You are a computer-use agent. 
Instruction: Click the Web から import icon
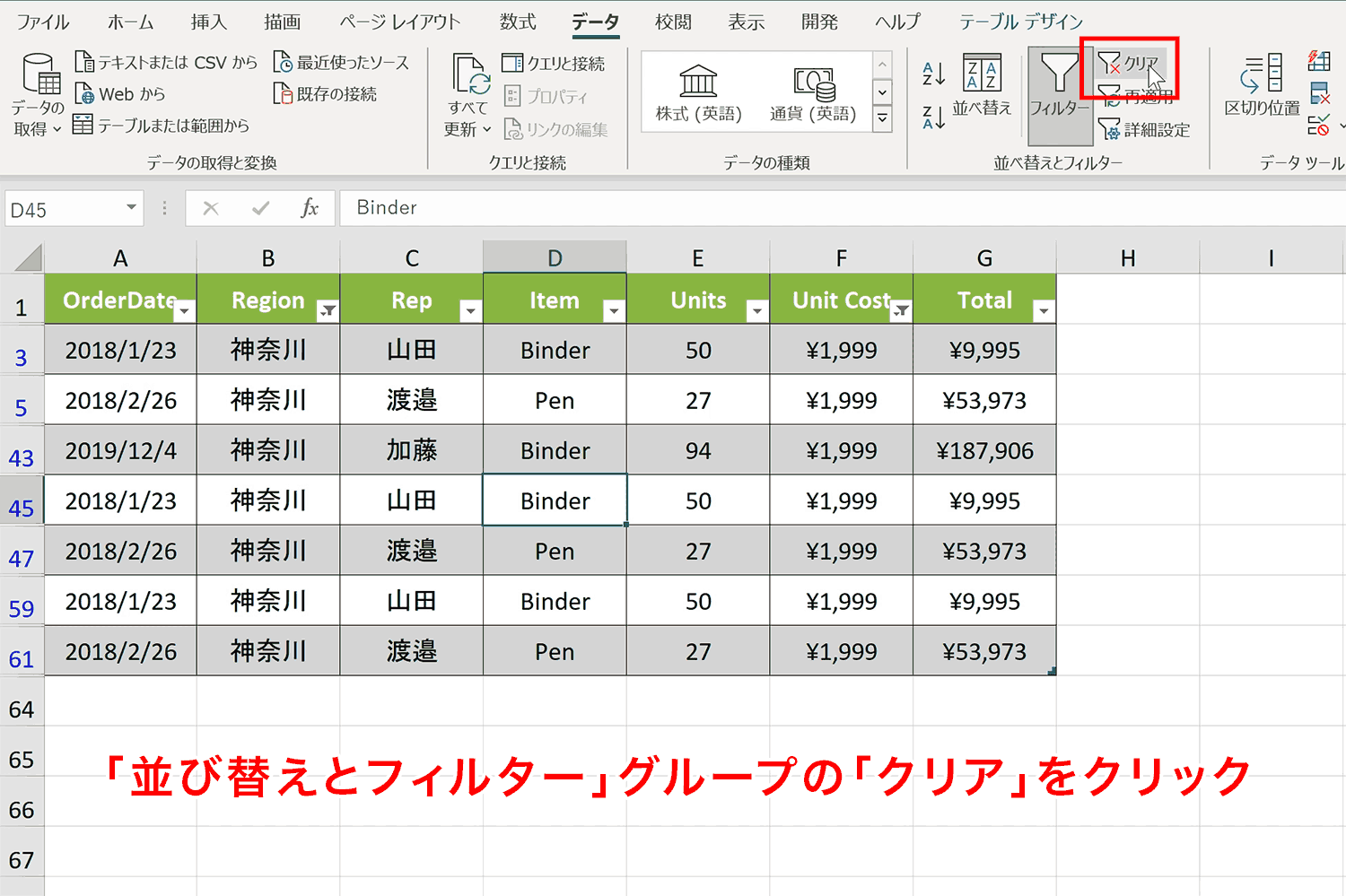84,93
